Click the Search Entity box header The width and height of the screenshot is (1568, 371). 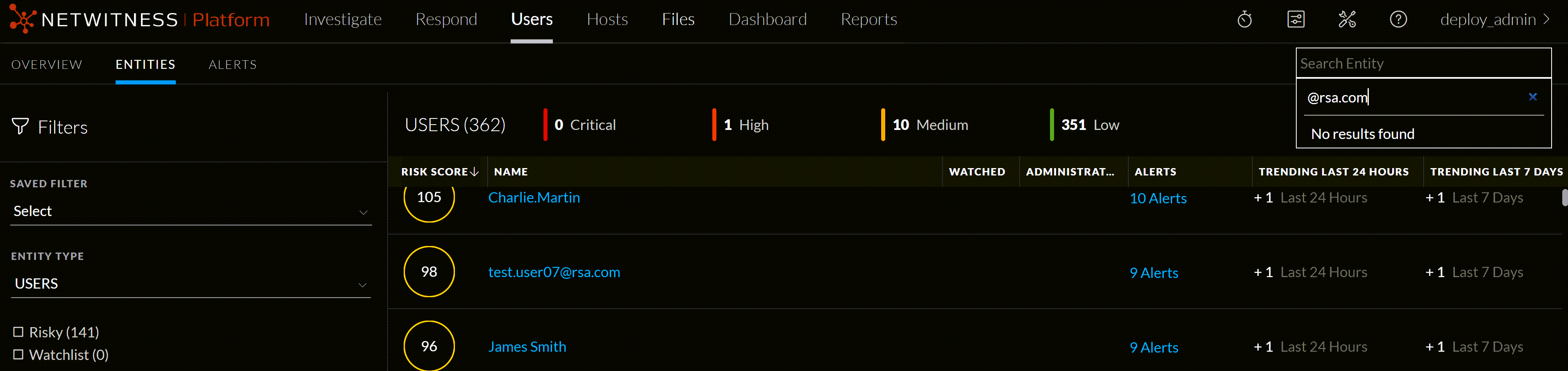coord(1423,64)
